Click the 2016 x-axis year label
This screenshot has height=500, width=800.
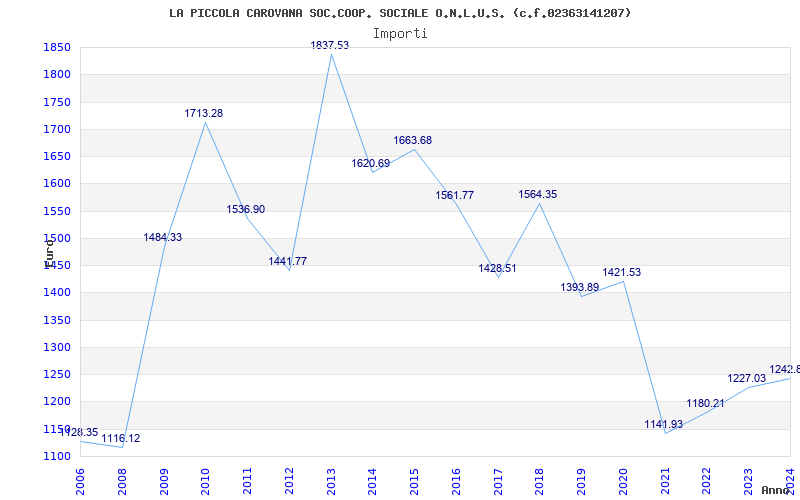(x=456, y=481)
